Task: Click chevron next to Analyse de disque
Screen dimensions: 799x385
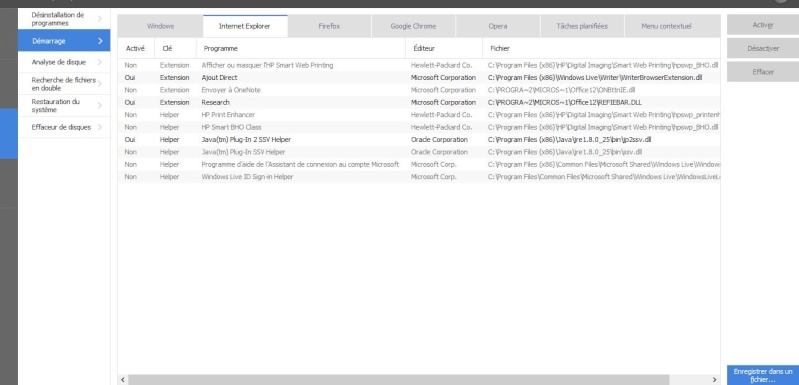Action: [99, 62]
